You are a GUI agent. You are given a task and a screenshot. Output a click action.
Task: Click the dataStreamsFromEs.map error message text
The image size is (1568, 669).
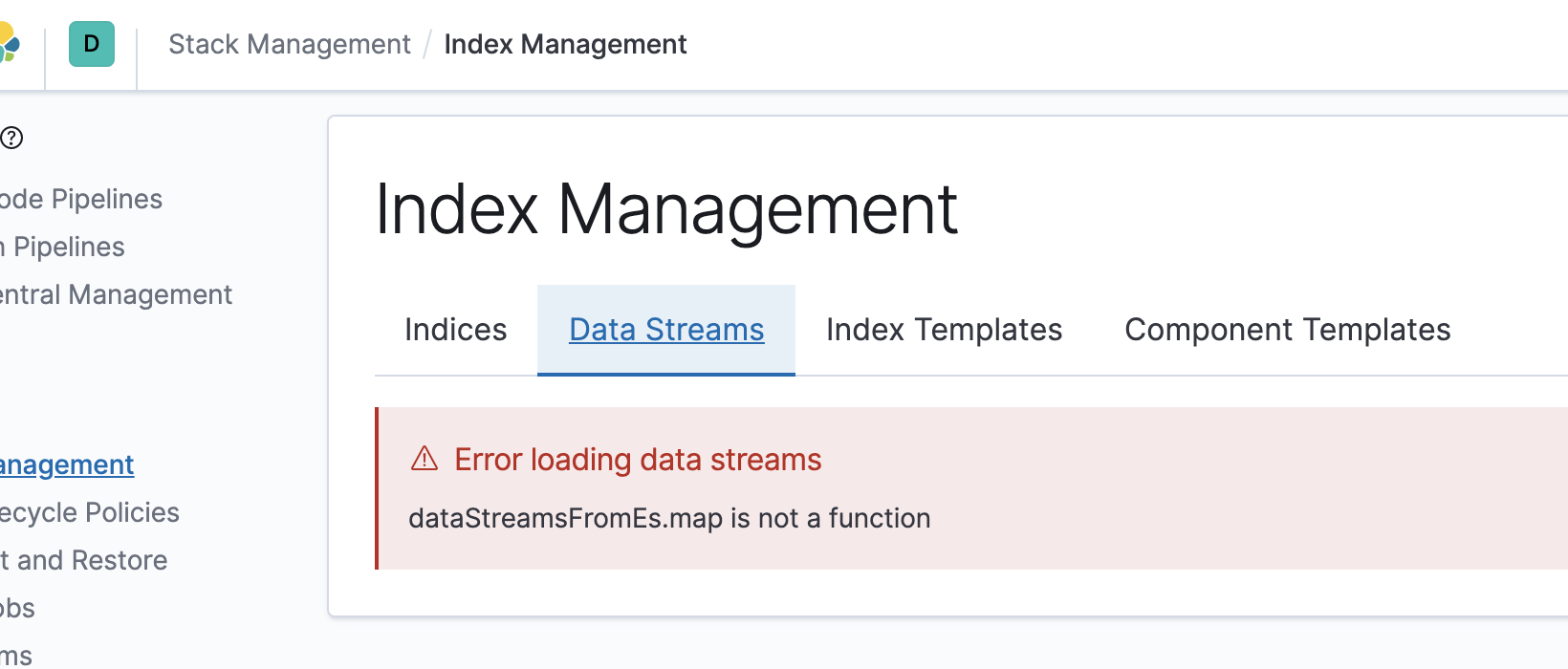(x=668, y=518)
